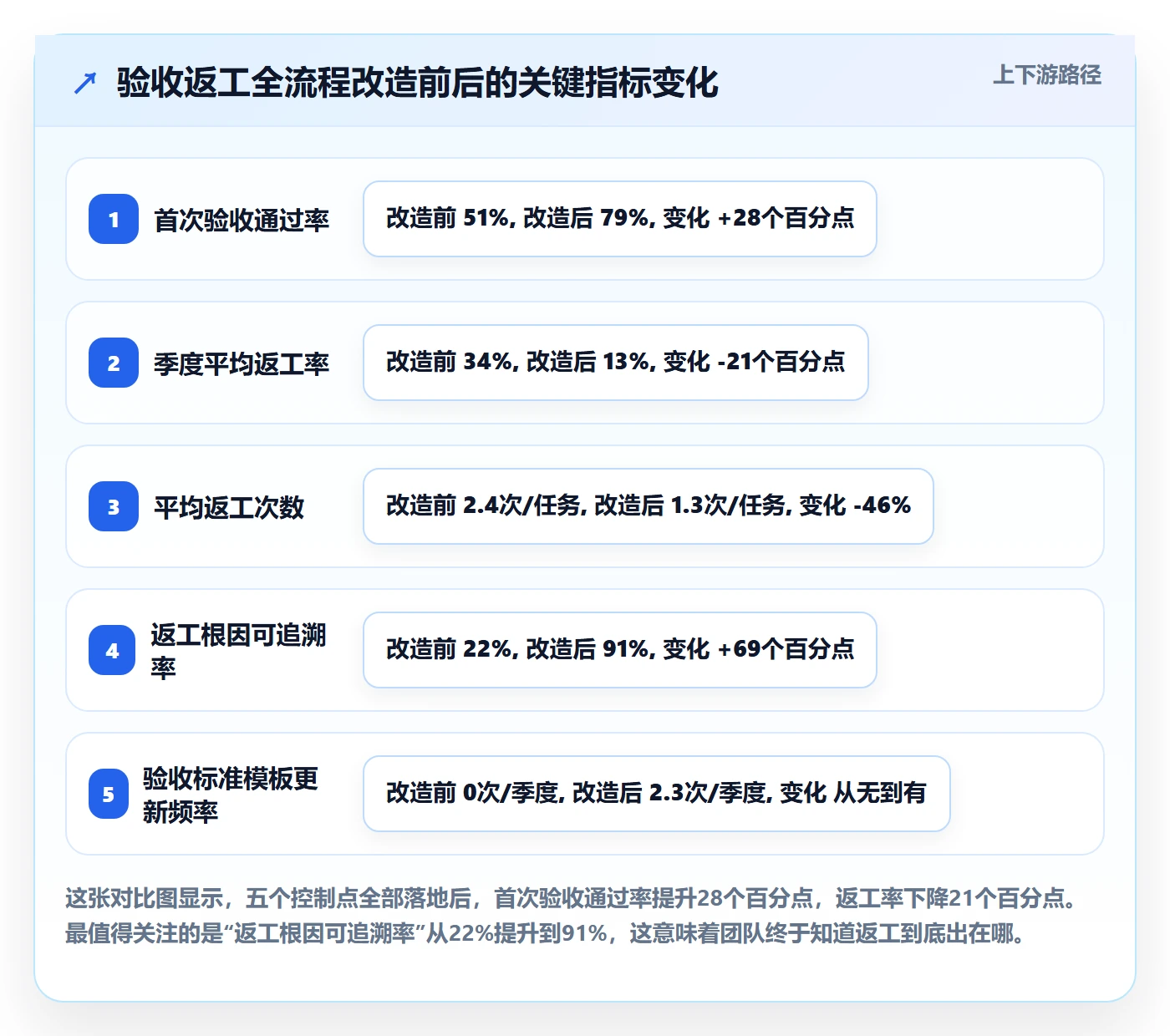This screenshot has width=1170, height=1036.
Task: Select the title 验收返工全流程改造前后的关键指标变化
Action: [x=418, y=83]
